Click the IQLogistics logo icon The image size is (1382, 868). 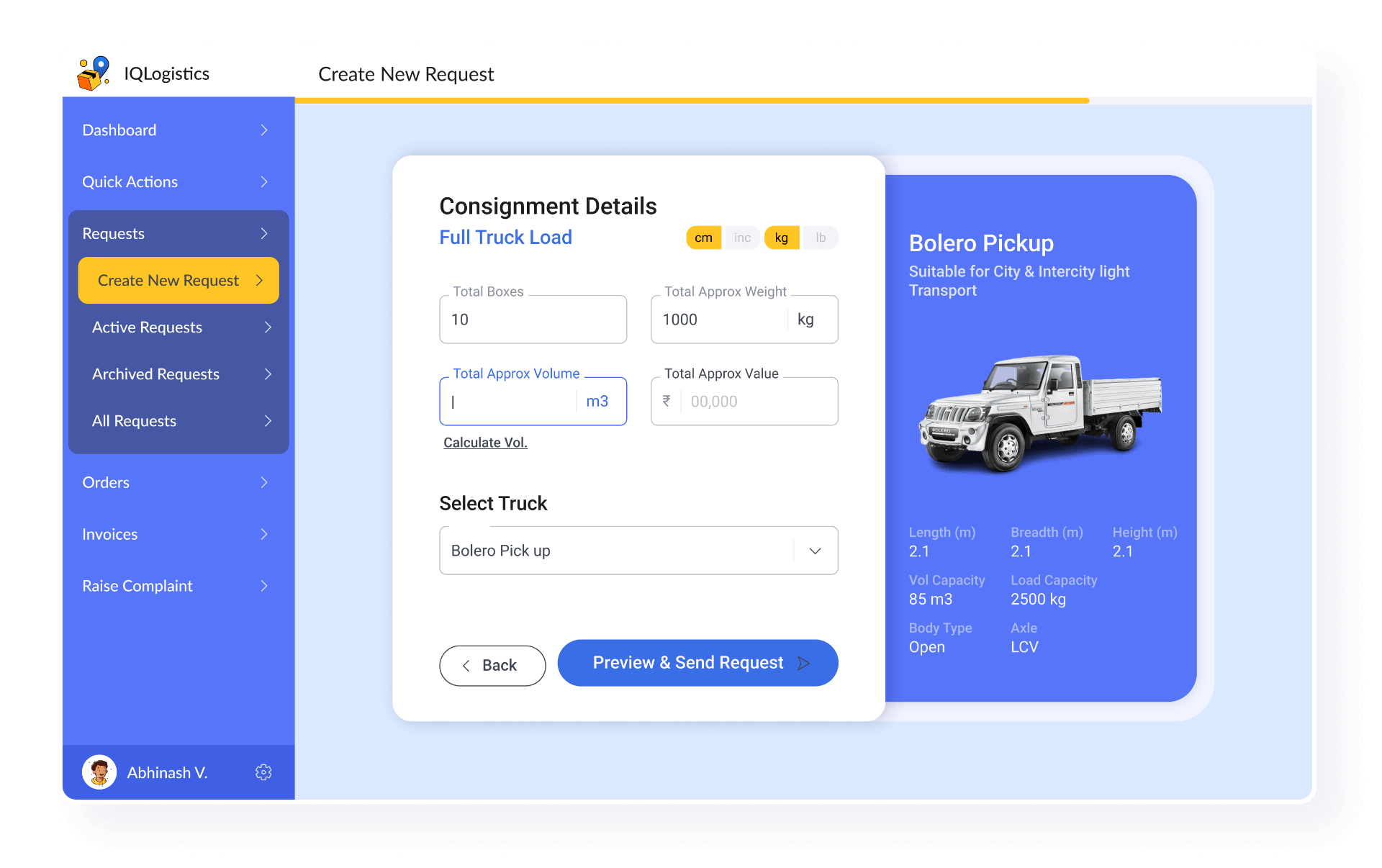(x=94, y=73)
